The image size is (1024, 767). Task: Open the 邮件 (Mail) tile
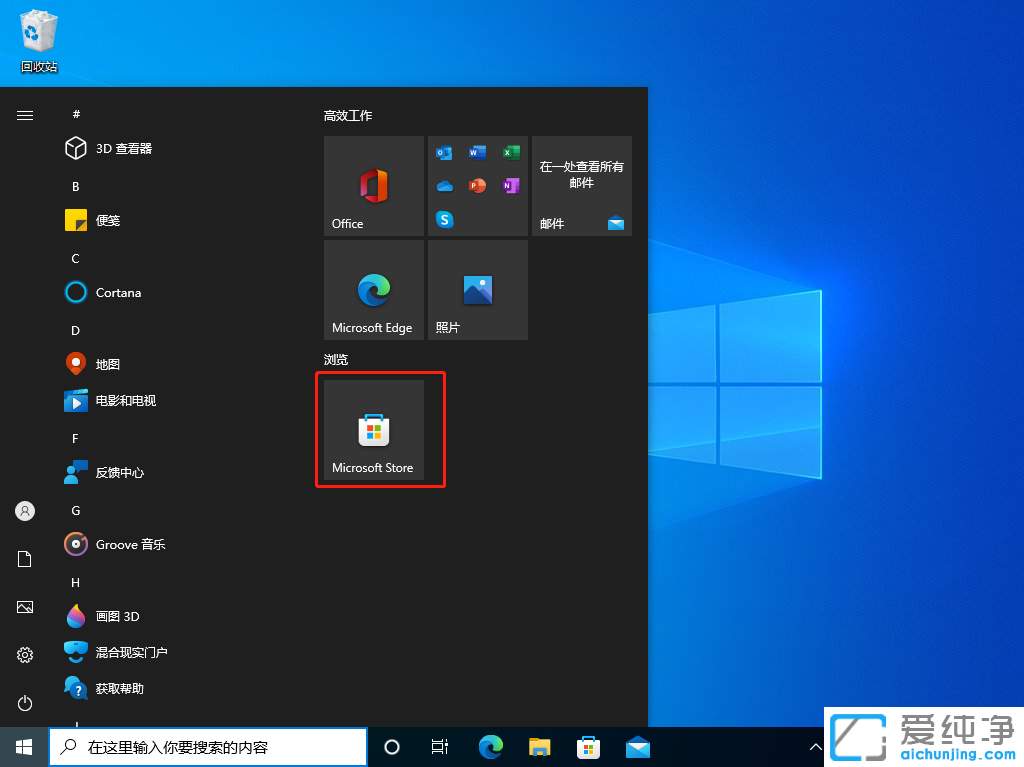[x=581, y=185]
